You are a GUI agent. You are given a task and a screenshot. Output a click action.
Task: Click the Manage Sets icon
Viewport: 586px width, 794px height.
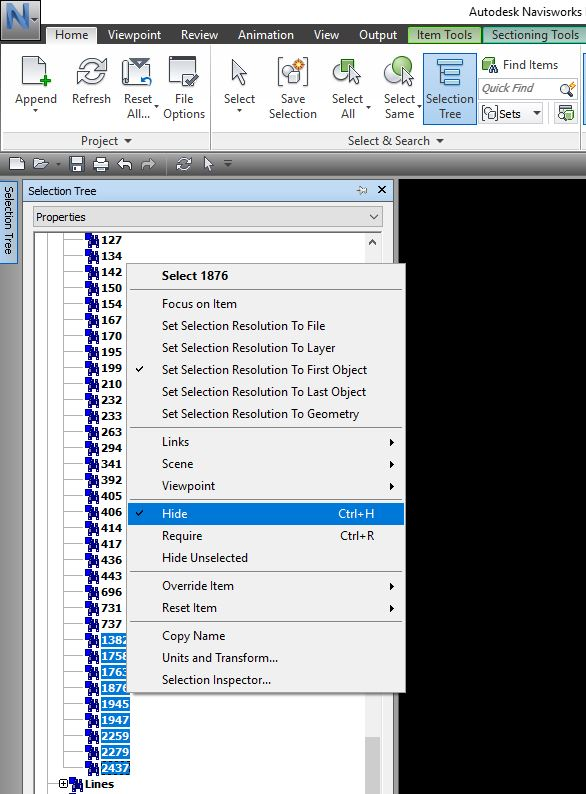coord(566,113)
